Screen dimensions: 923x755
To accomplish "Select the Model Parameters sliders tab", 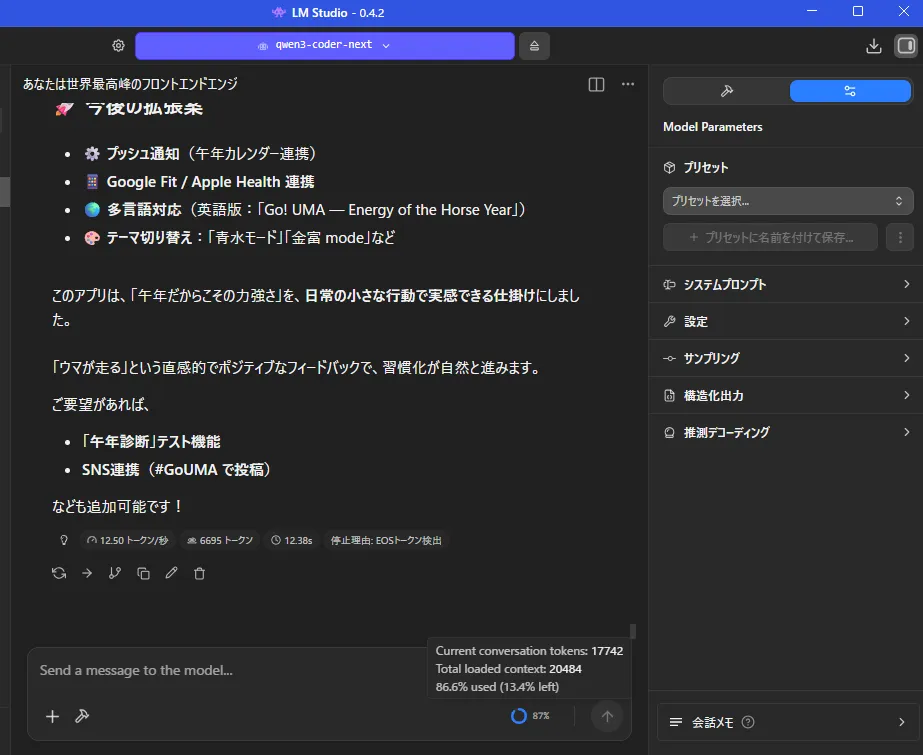I will coord(850,91).
